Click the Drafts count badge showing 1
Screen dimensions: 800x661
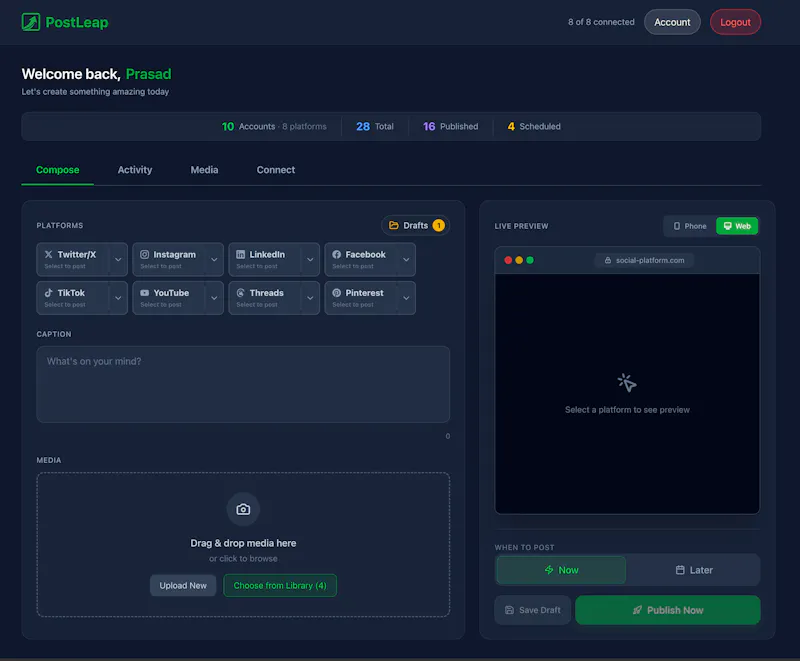coord(438,225)
